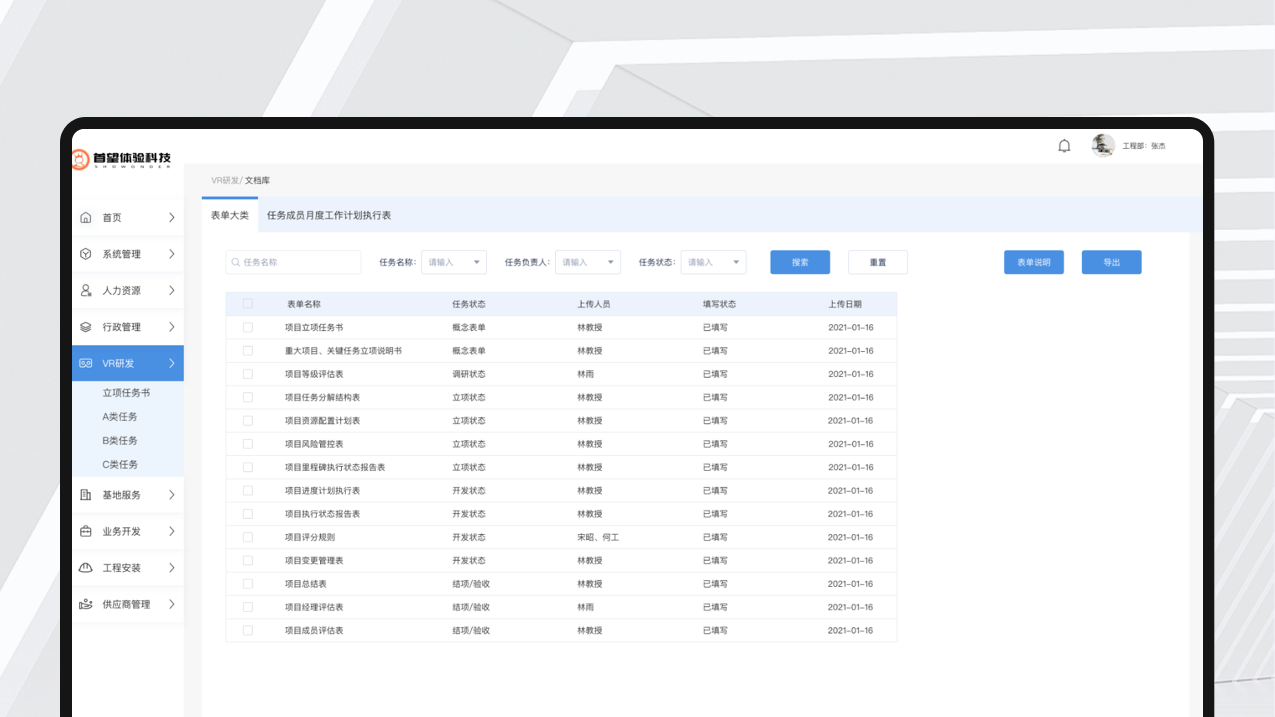Check the box for 项目变更管理表
Screen dimensions: 1275x717
(248, 561)
